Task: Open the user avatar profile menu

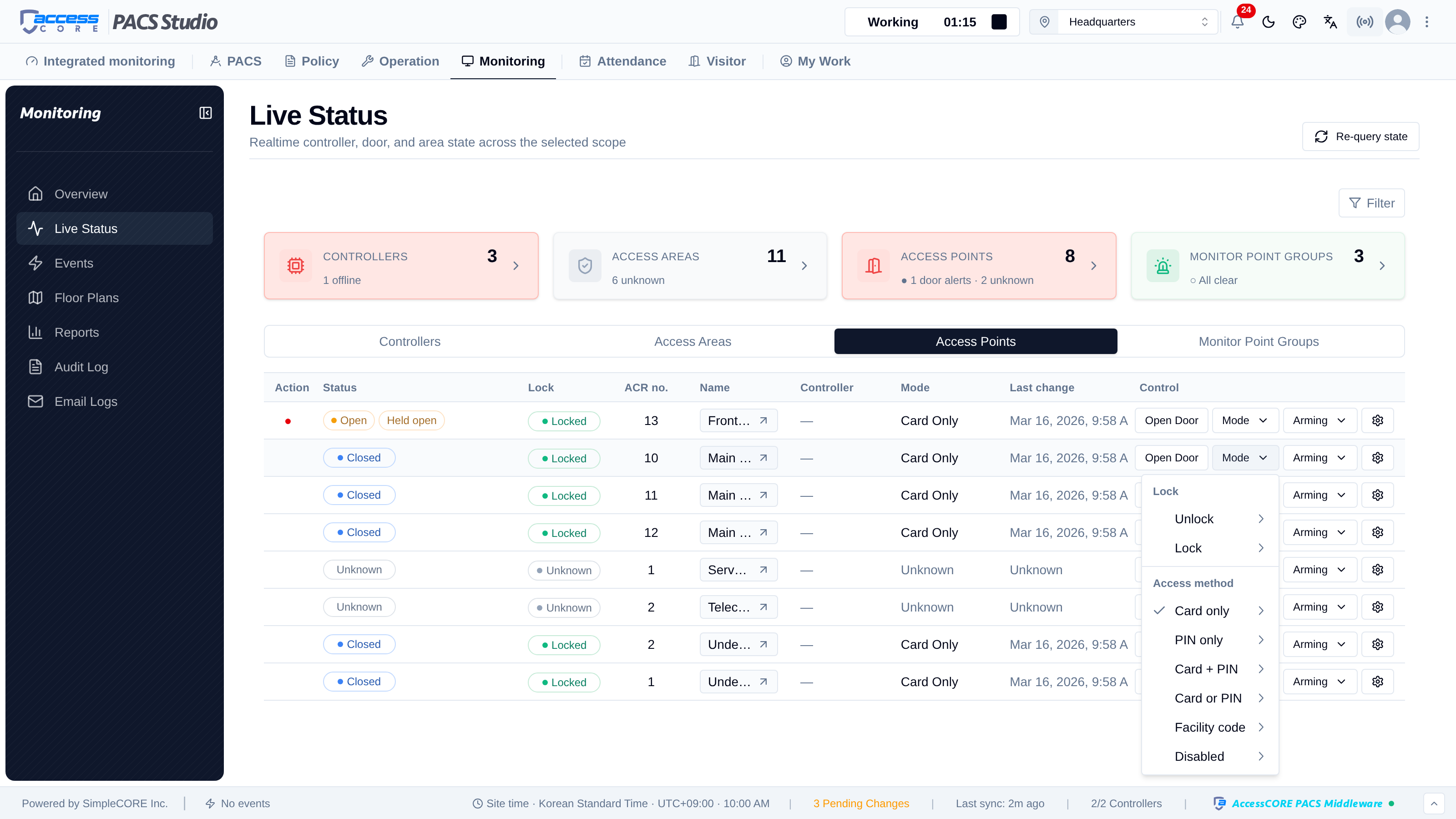Action: (1398, 22)
